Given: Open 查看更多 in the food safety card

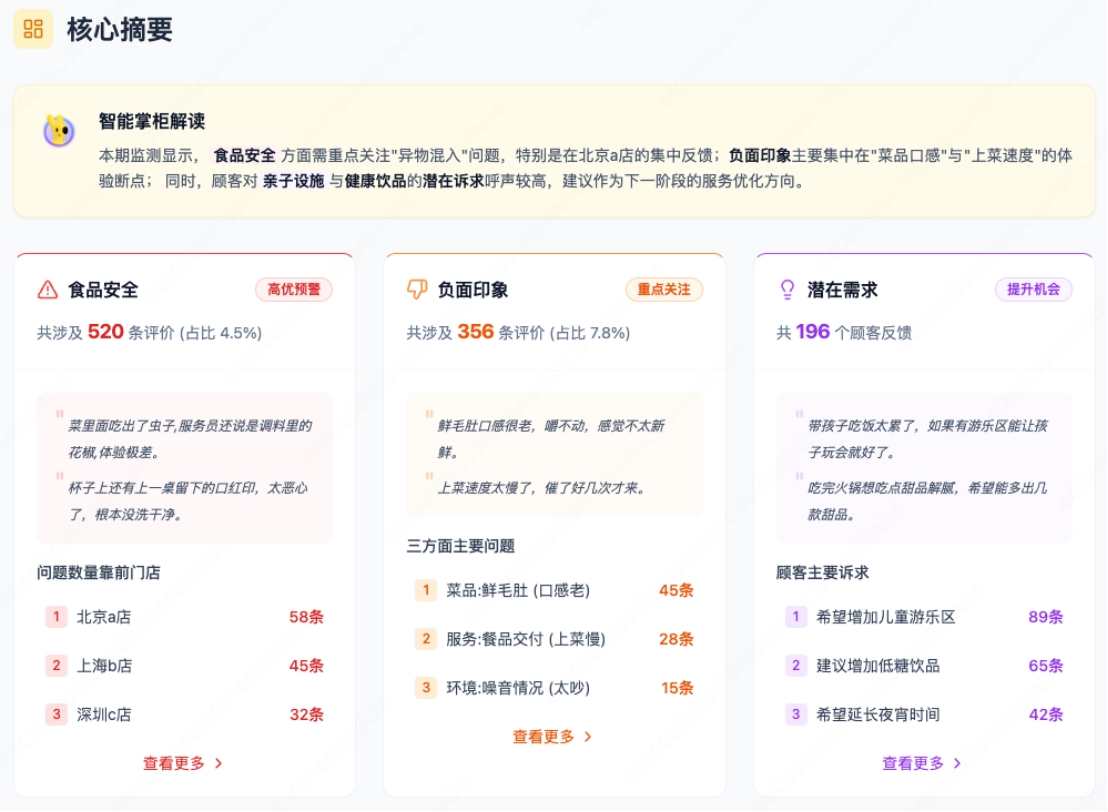Looking at the screenshot, I should (174, 763).
